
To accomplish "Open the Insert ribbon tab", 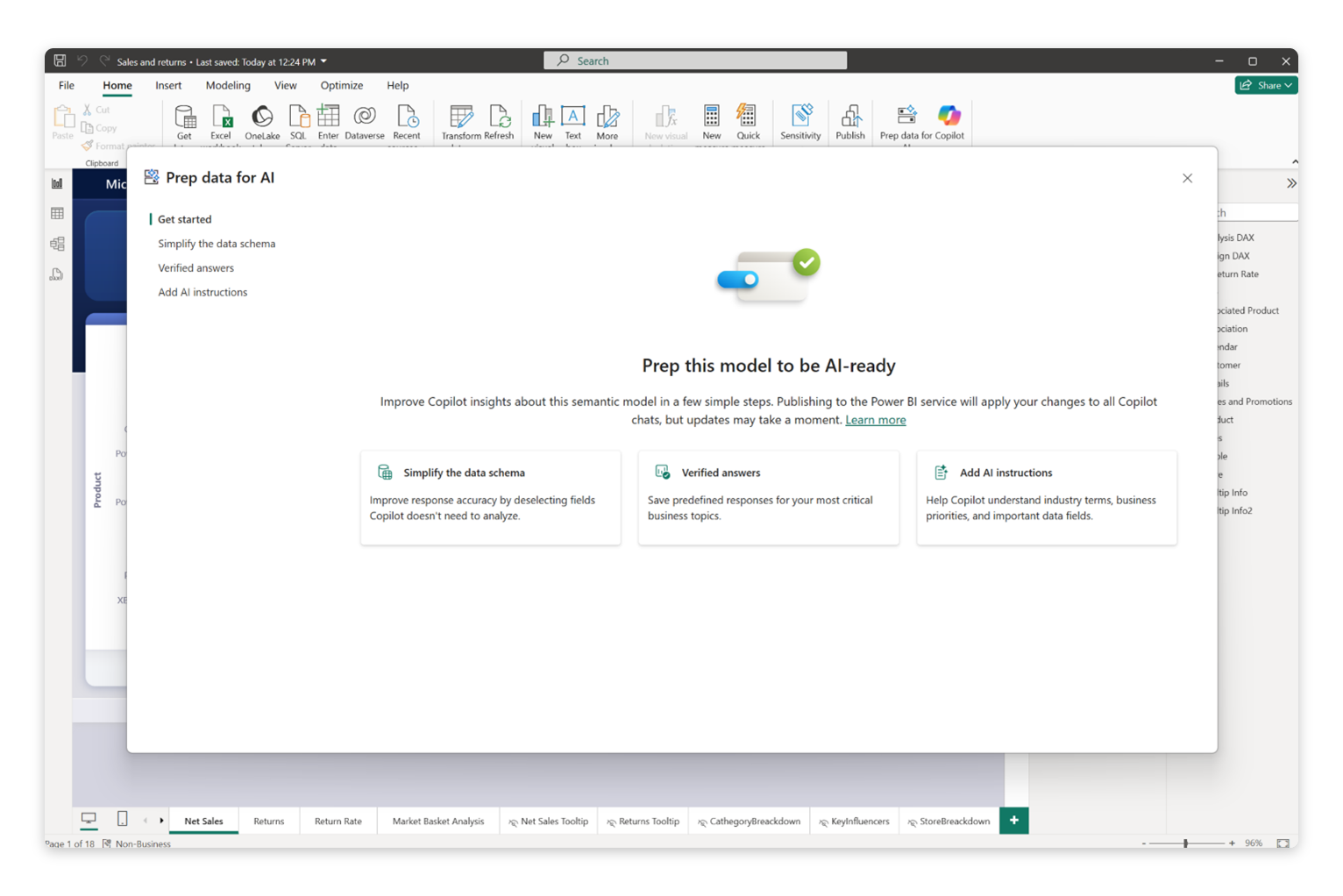I will 168,85.
